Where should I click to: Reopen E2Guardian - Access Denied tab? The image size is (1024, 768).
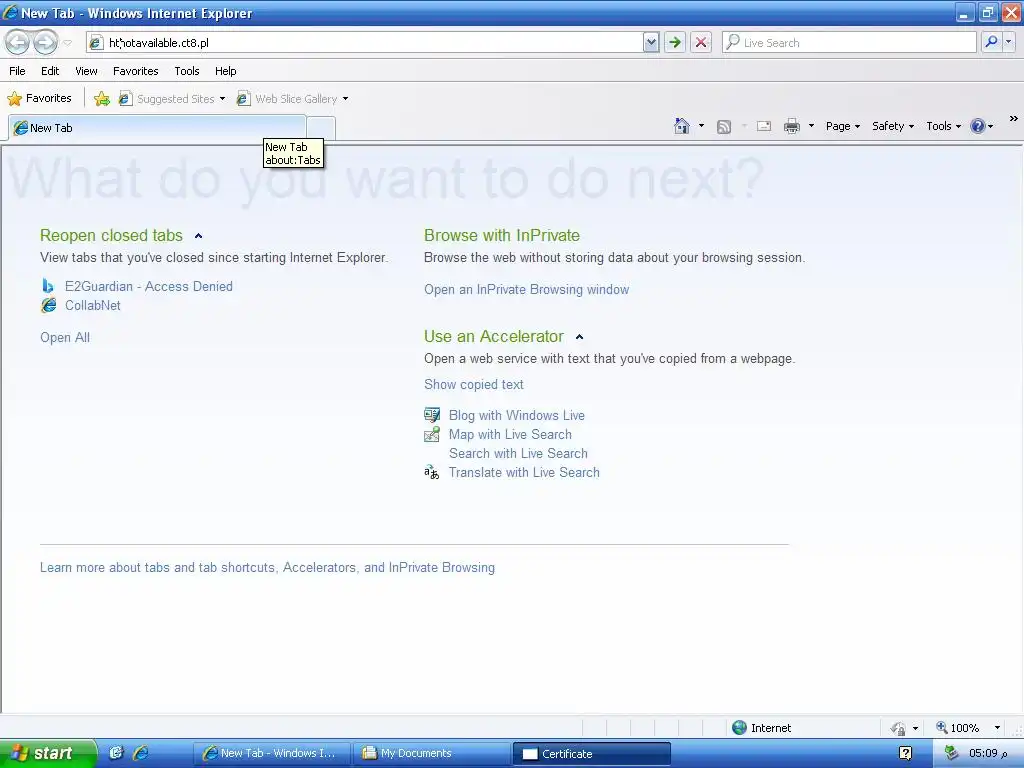pyautogui.click(x=149, y=286)
